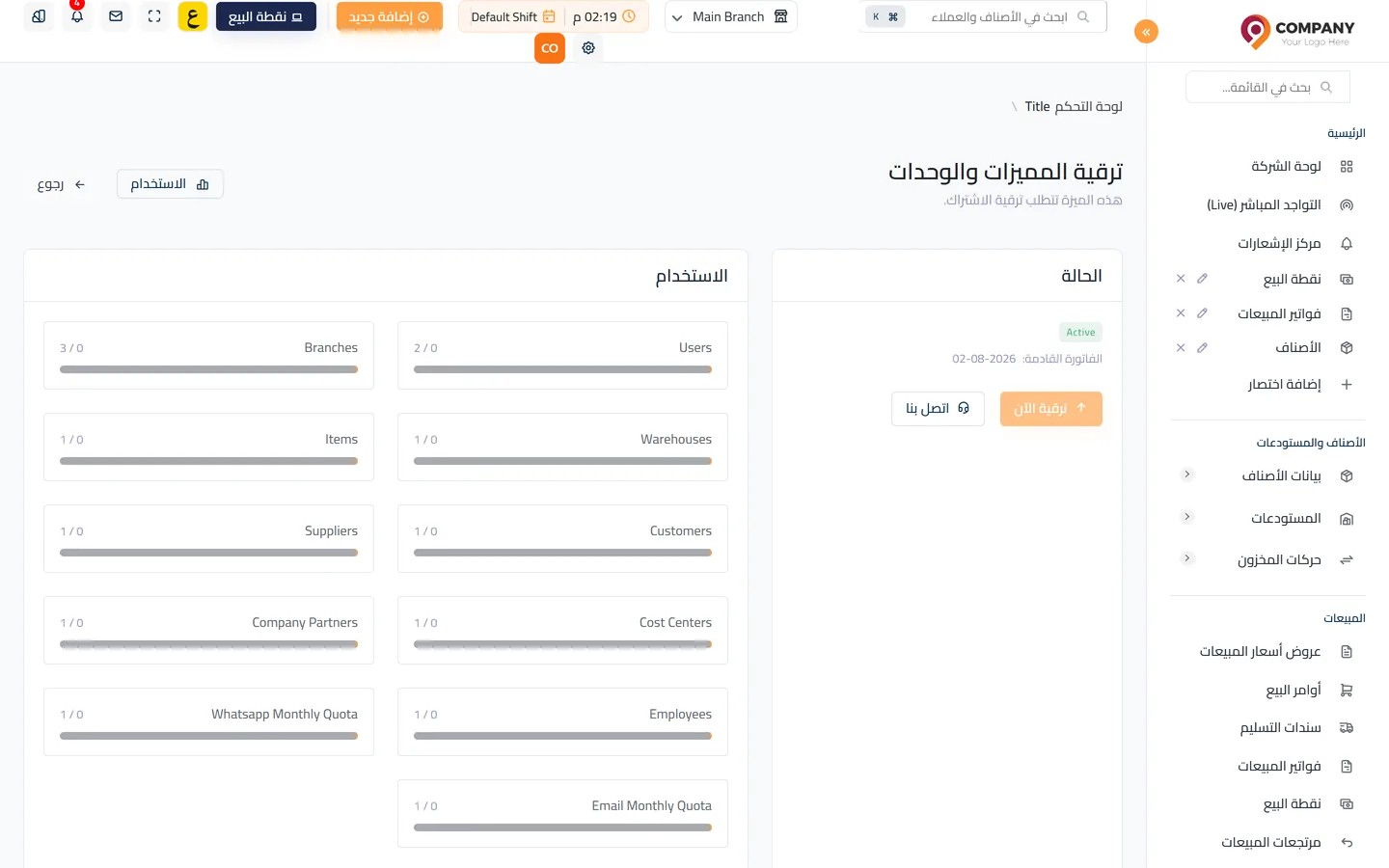Edit the الأصناف shortcut pencil
This screenshot has width=1389, height=868.
[x=1202, y=348]
